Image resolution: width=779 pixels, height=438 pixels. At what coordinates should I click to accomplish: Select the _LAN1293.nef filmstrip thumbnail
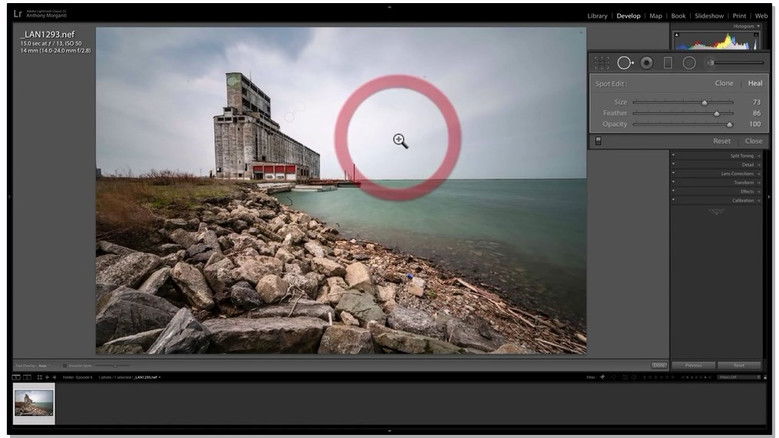point(34,404)
